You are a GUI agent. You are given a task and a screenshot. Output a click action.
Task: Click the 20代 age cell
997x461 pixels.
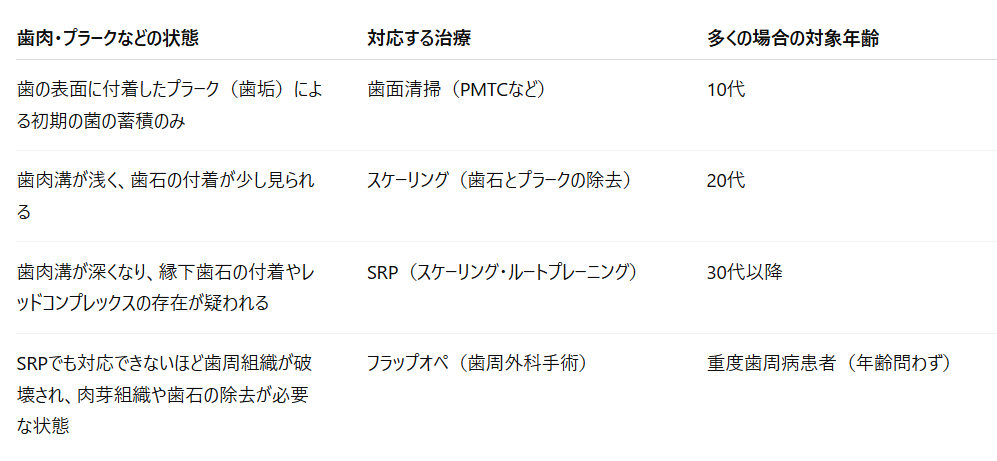pos(725,181)
